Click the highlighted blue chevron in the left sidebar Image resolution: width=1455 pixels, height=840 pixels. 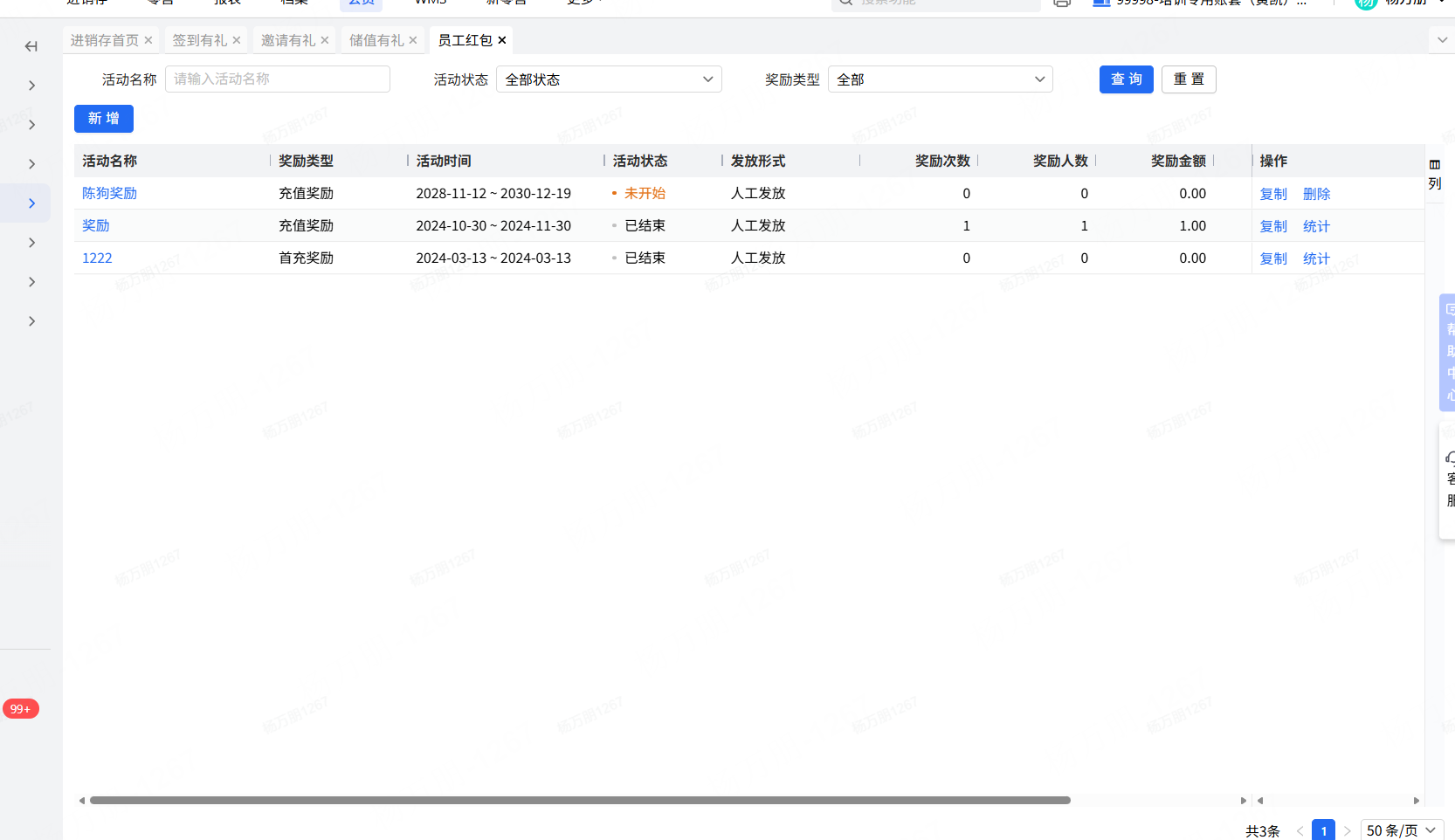pyautogui.click(x=32, y=203)
